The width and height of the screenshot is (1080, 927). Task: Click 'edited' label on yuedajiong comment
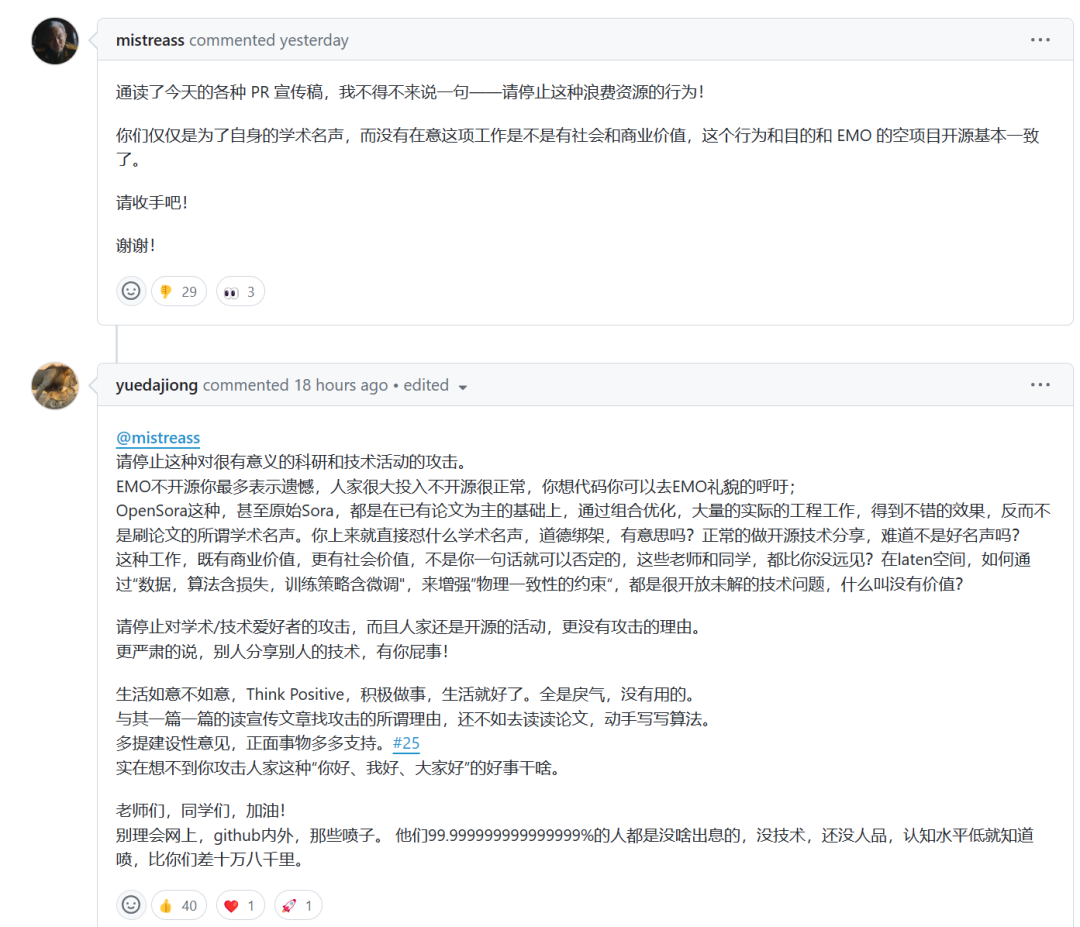tap(426, 385)
